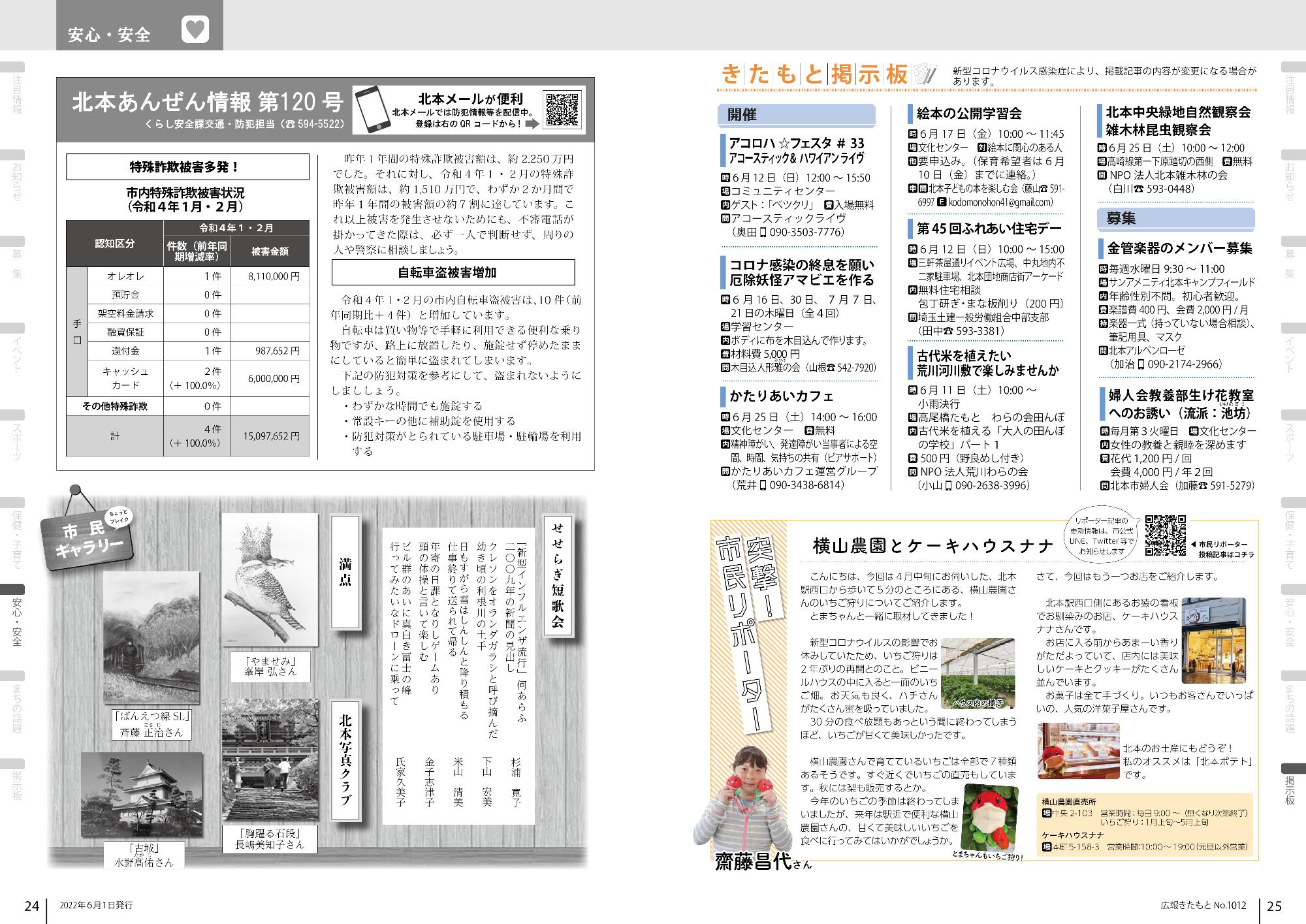Click the total 15,097,652円 cell

(270, 436)
